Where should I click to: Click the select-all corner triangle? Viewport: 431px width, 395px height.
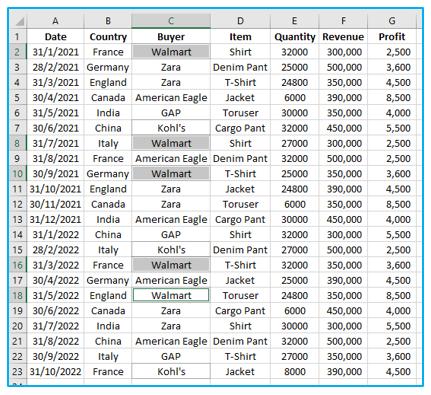pos(20,22)
